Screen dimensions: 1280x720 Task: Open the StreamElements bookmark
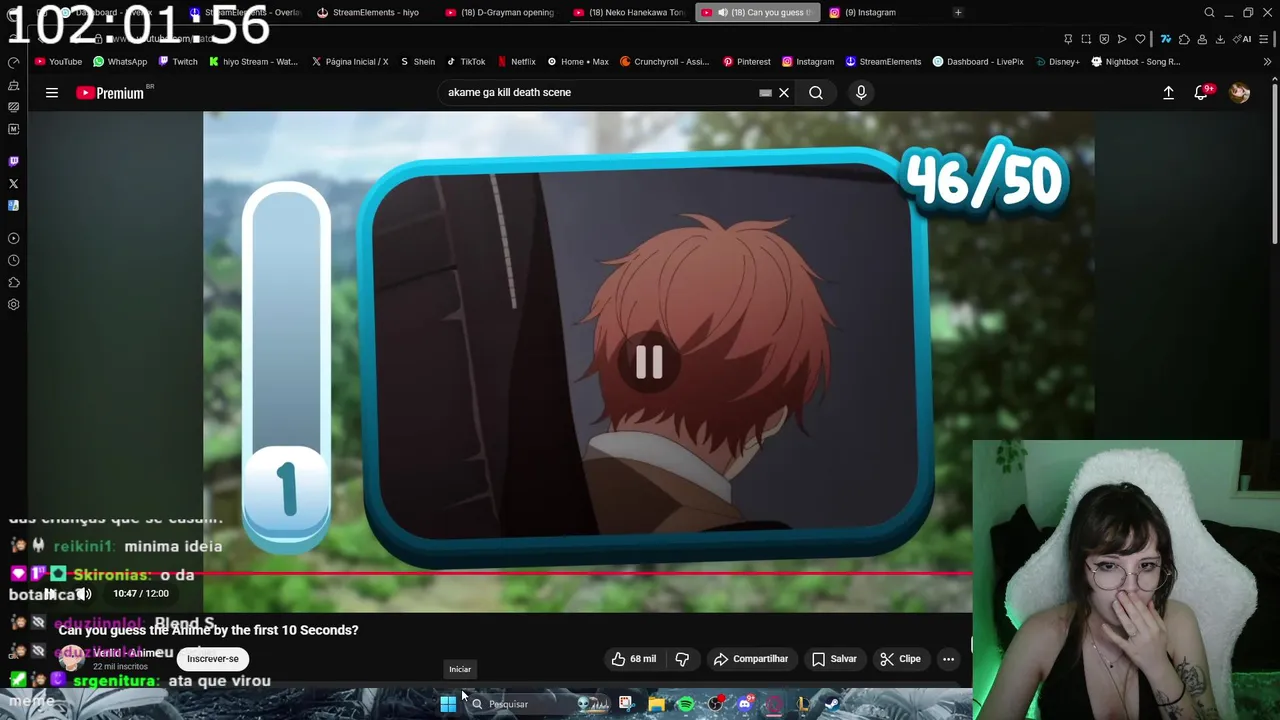pyautogui.click(x=883, y=62)
